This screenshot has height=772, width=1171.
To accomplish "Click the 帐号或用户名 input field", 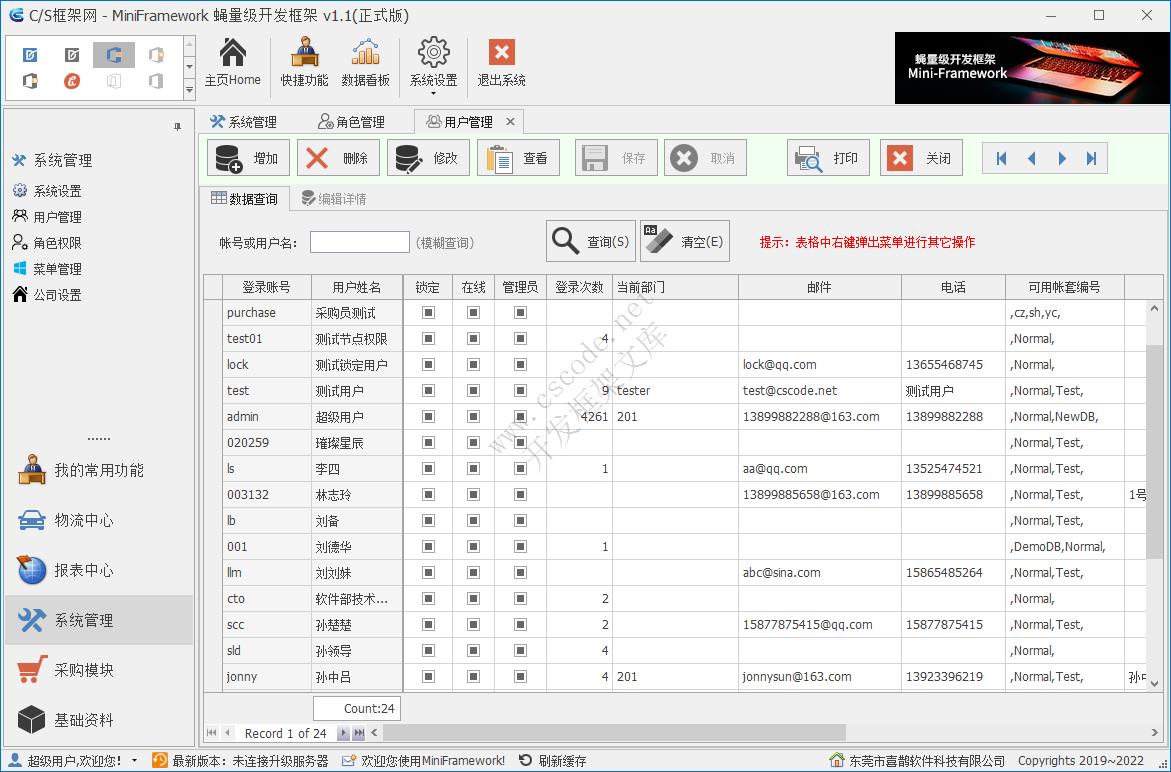I will (359, 242).
